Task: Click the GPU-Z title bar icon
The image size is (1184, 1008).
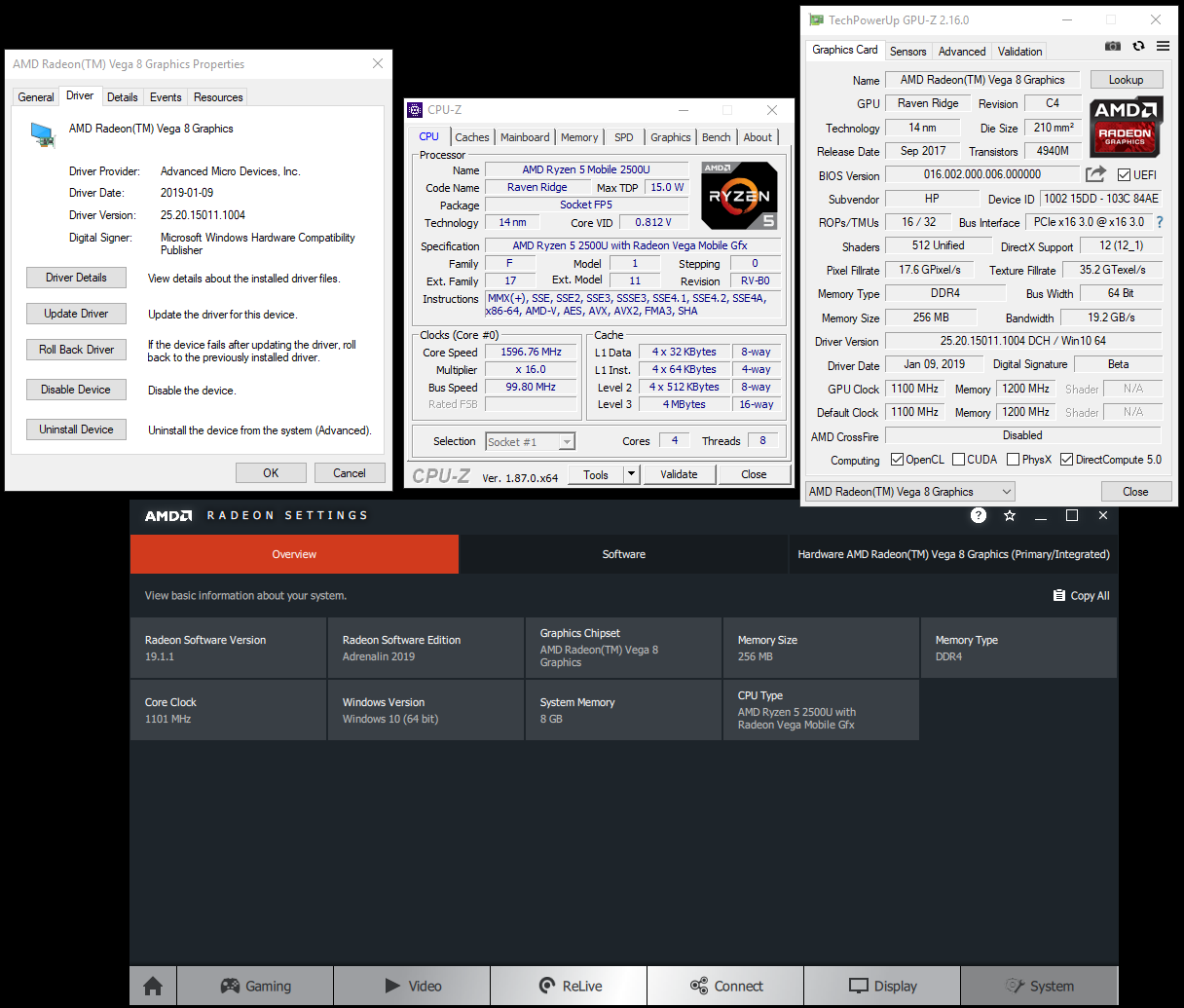Action: 816,19
